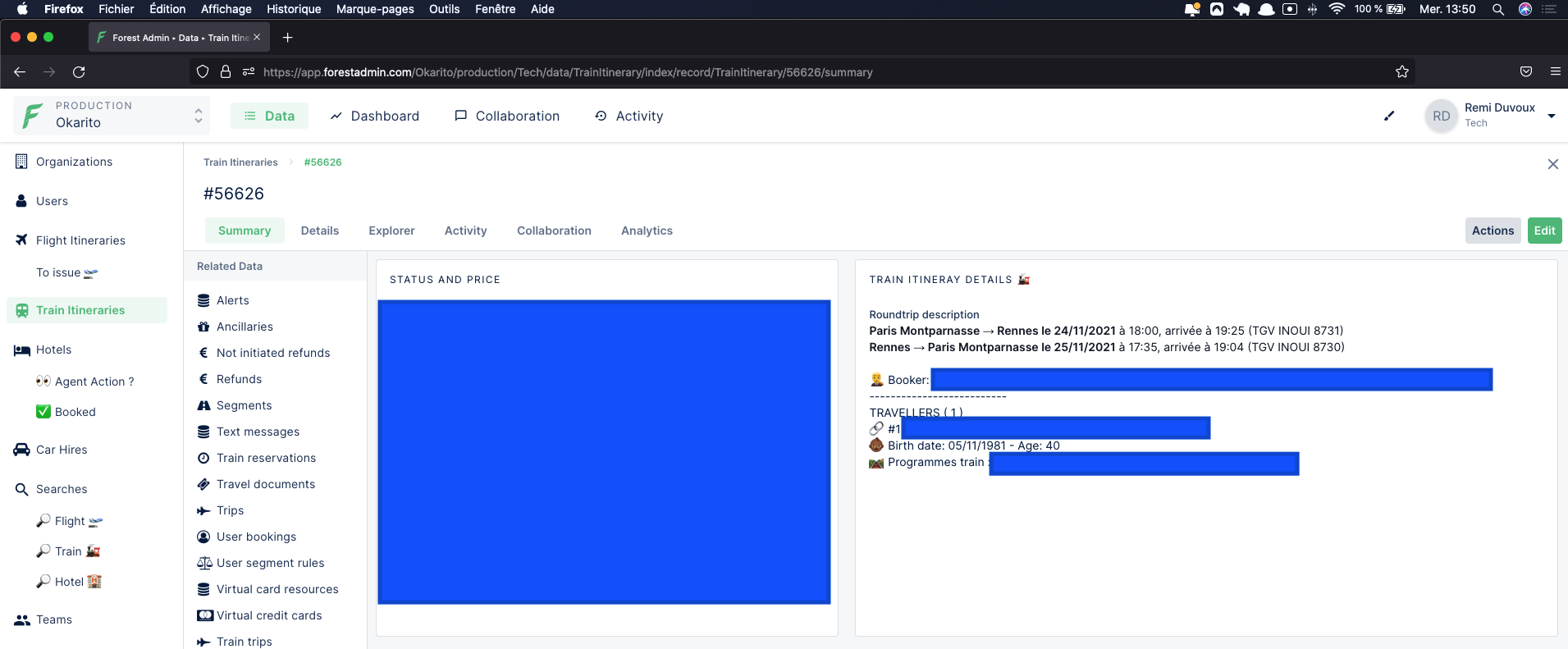The width and height of the screenshot is (1568, 649).
Task: Open the Okarito project environment switcher
Action: click(112, 116)
